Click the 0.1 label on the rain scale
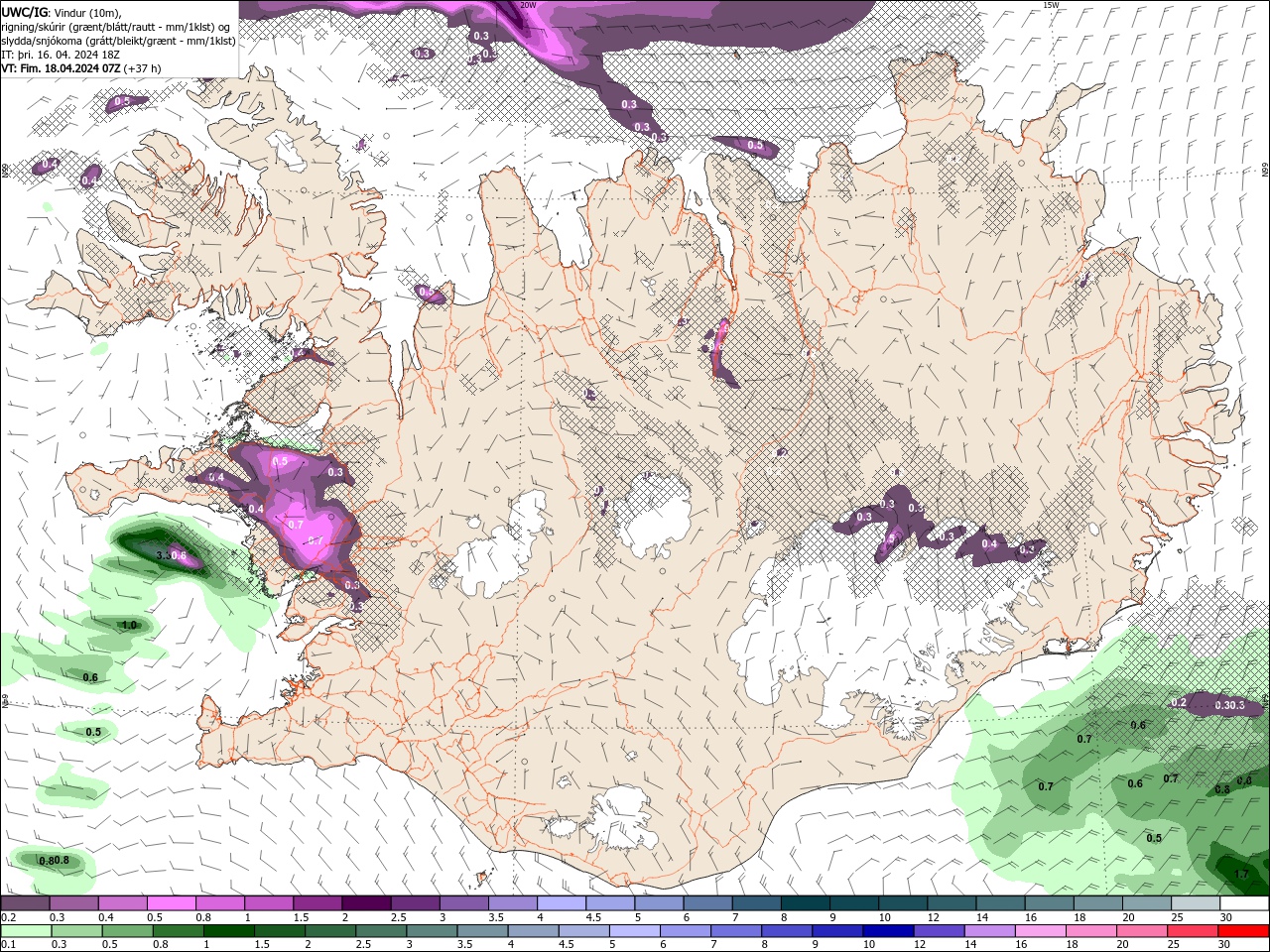This screenshot has height=952, width=1270. pyautogui.click(x=8, y=945)
